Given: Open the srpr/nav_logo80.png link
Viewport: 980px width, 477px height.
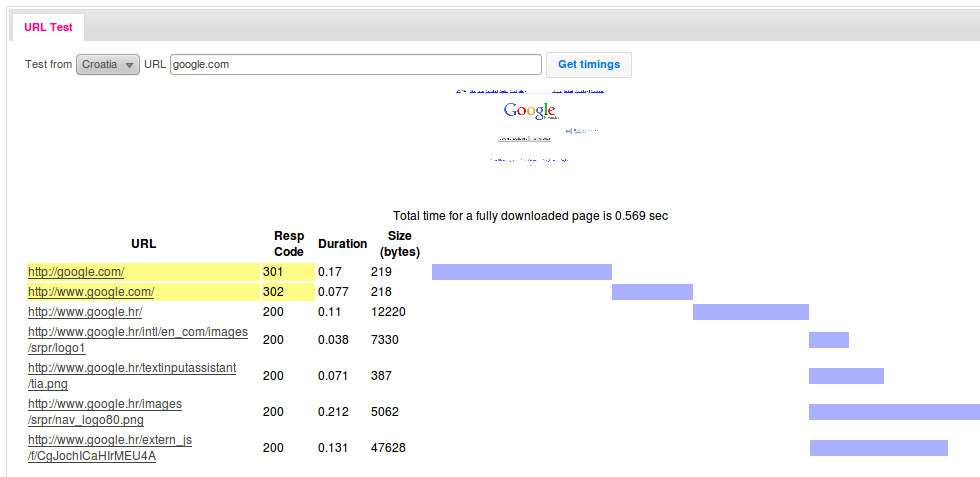Looking at the screenshot, I should coord(105,411).
